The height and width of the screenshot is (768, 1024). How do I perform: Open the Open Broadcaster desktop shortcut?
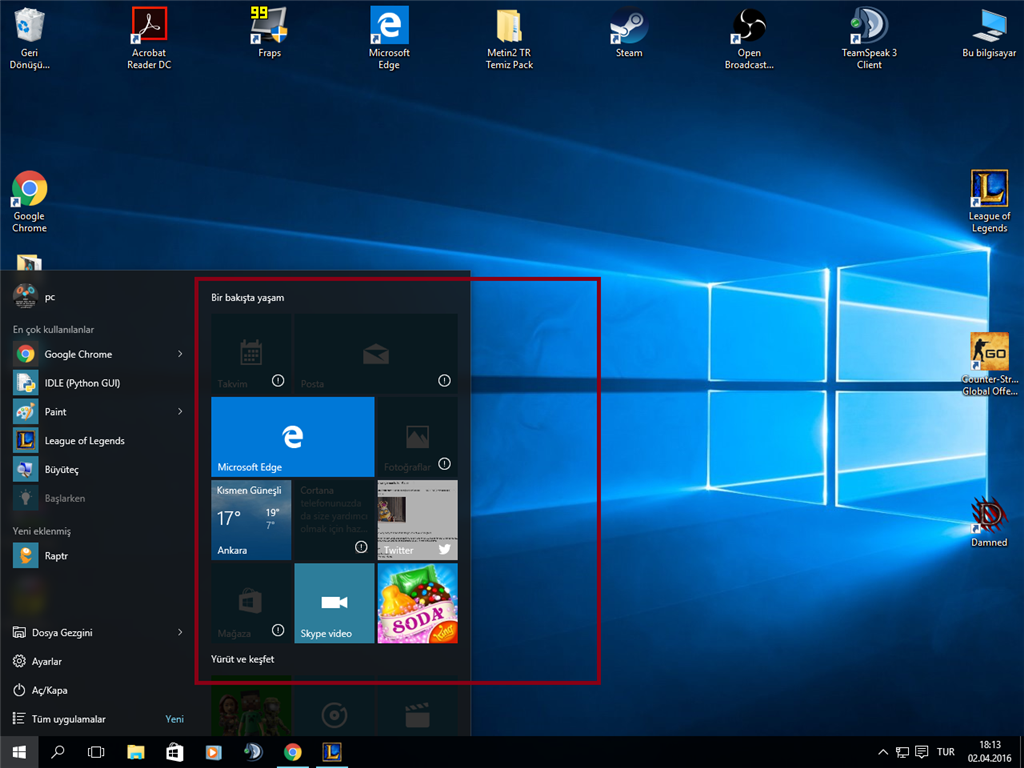click(749, 38)
